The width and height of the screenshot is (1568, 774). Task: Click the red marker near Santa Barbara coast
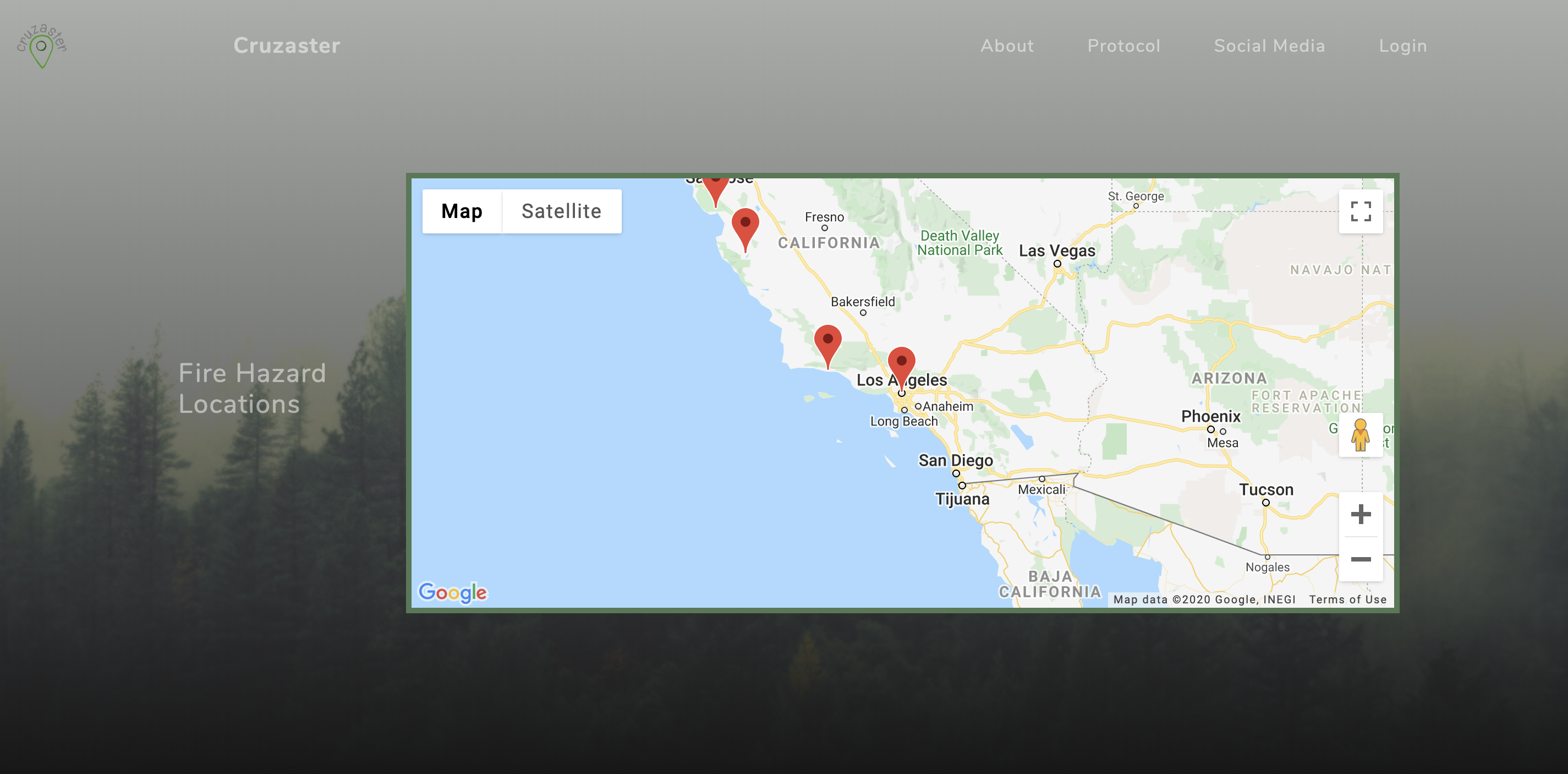[827, 342]
